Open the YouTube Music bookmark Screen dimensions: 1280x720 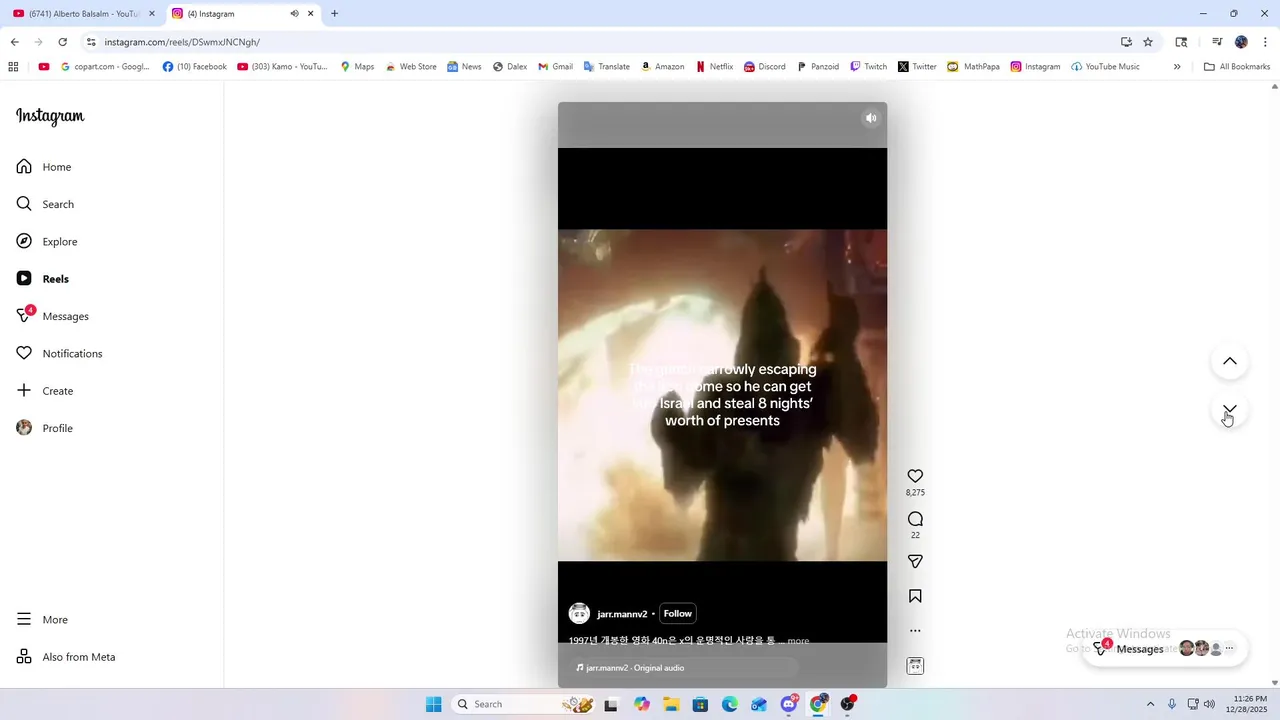(1105, 67)
